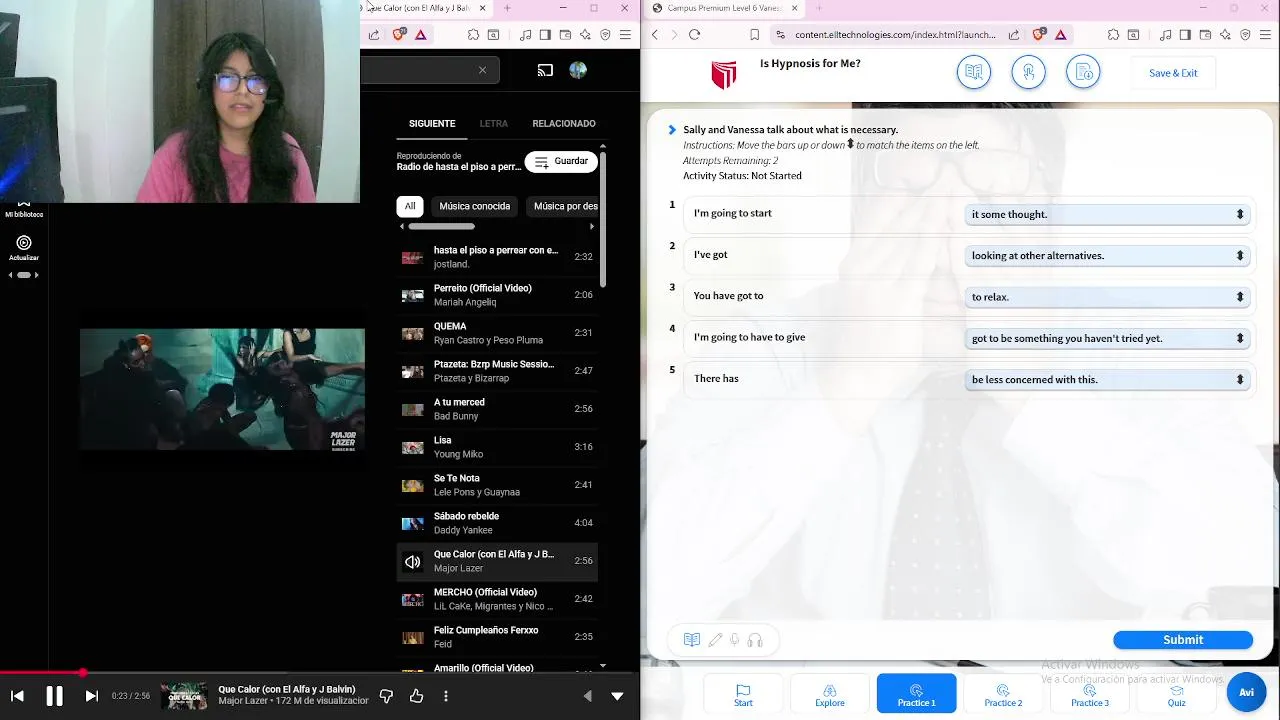The width and height of the screenshot is (1280, 720).
Task: Click the elltechnologies address bar
Action: [895, 34]
